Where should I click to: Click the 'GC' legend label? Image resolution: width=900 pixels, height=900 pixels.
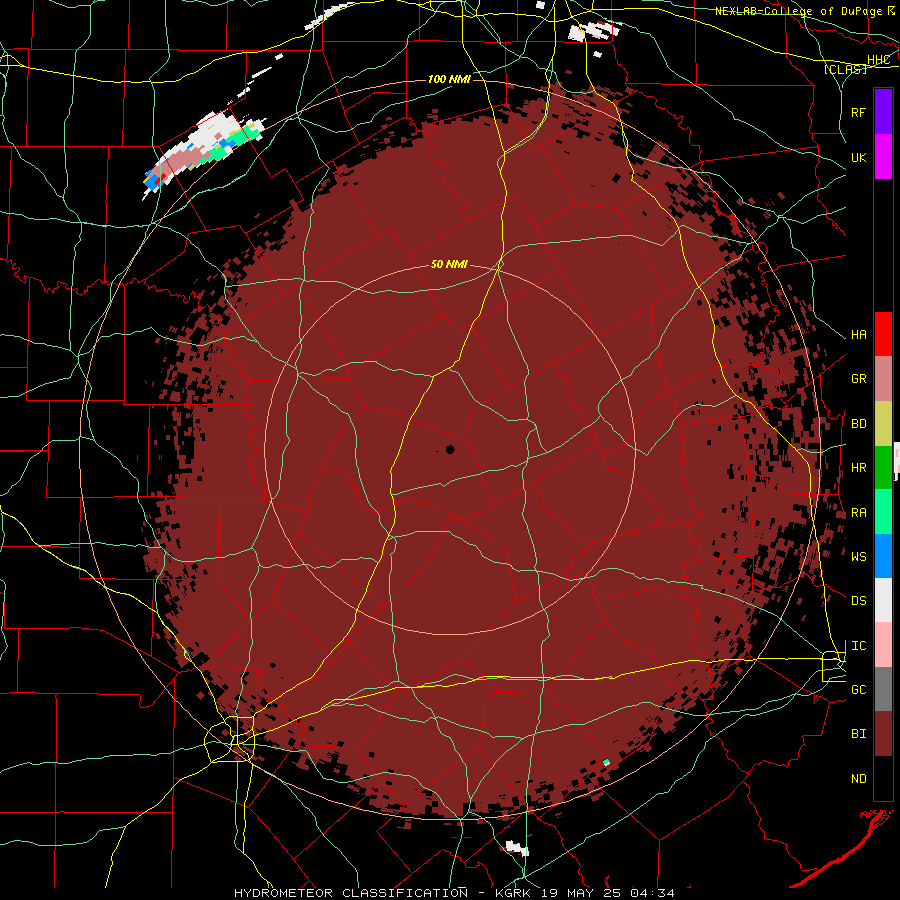click(x=858, y=689)
